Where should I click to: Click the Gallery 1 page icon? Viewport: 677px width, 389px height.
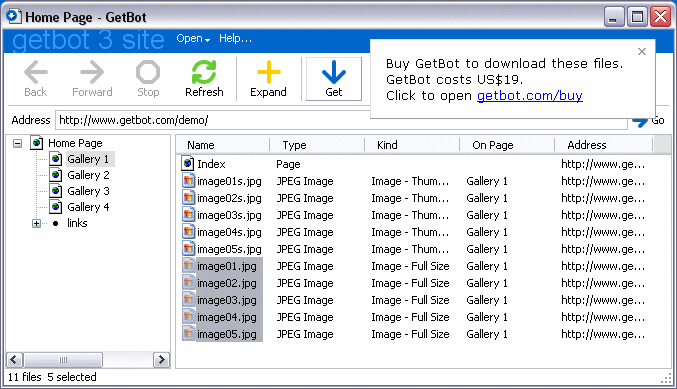55,159
